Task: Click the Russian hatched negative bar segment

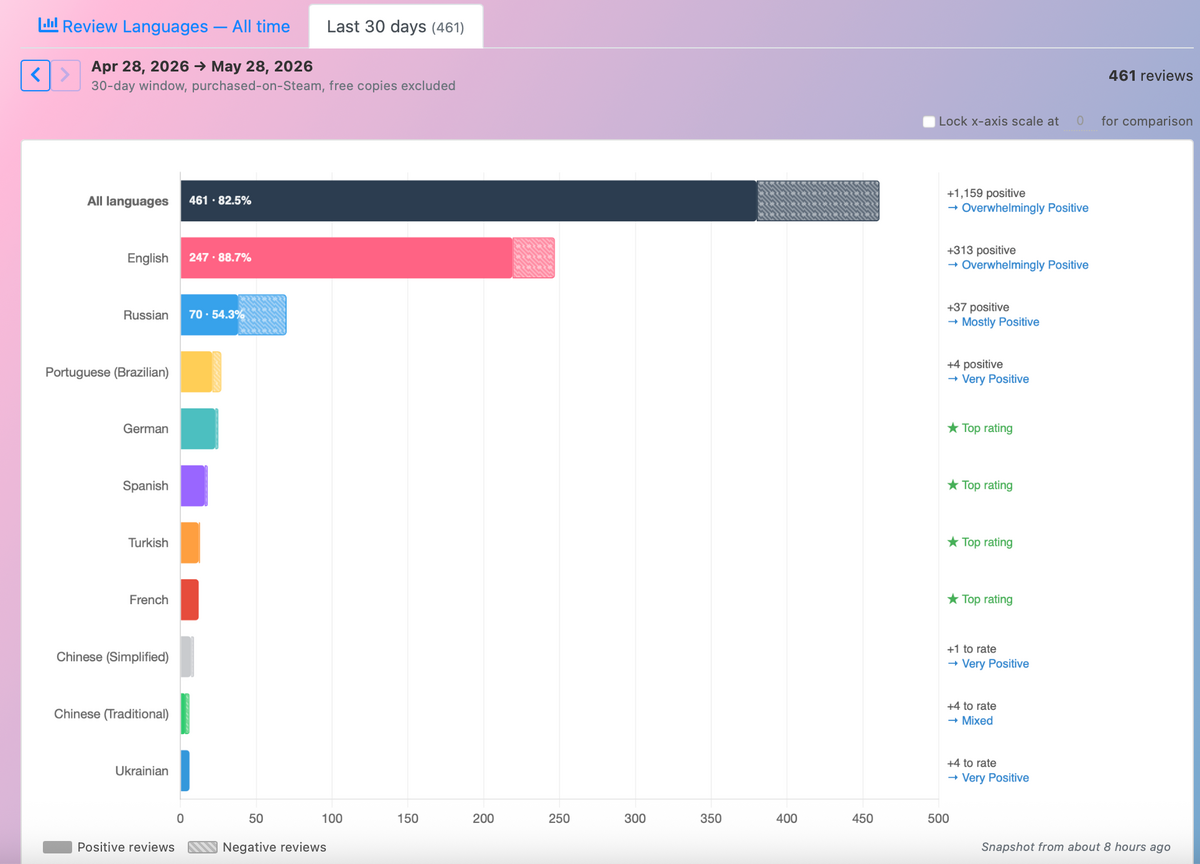Action: point(262,315)
